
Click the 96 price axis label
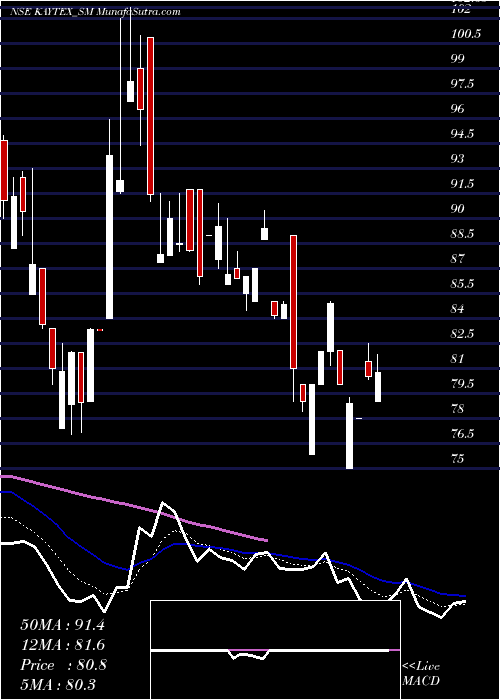click(458, 109)
